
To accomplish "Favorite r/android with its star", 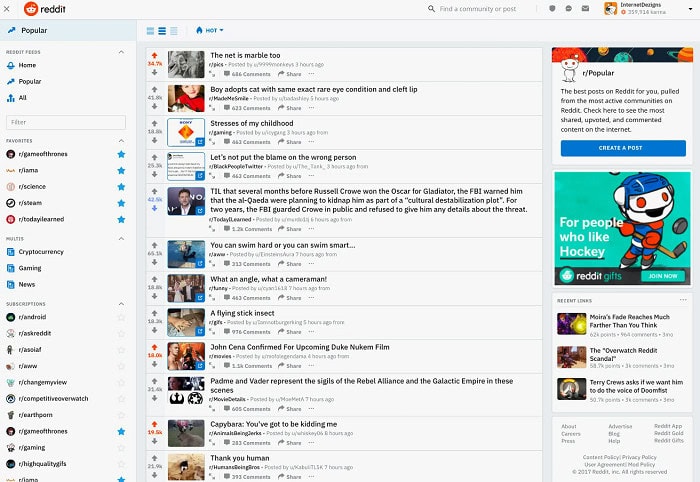I will tap(121, 317).
